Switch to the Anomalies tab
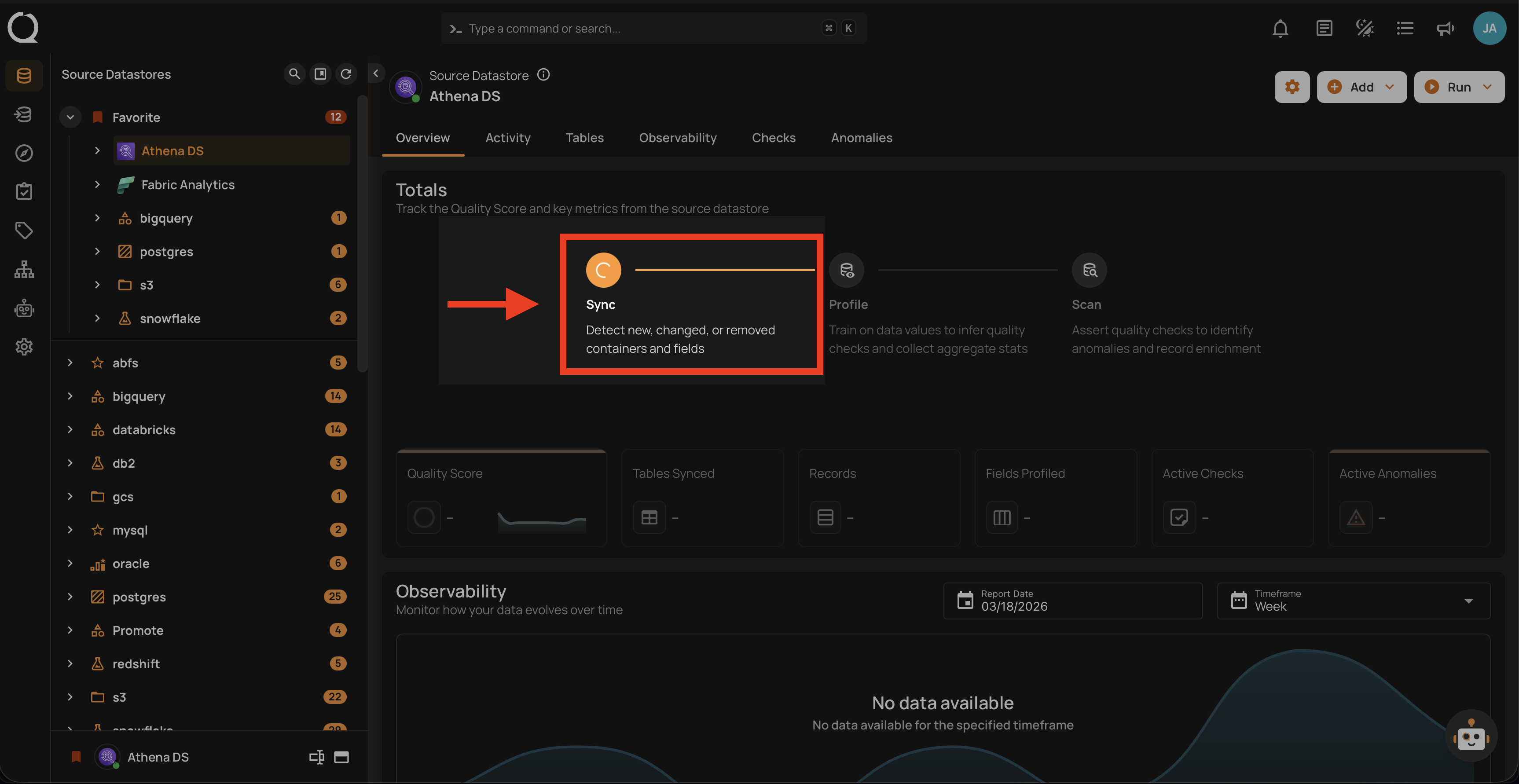The height and width of the screenshot is (784, 1519). coord(862,137)
